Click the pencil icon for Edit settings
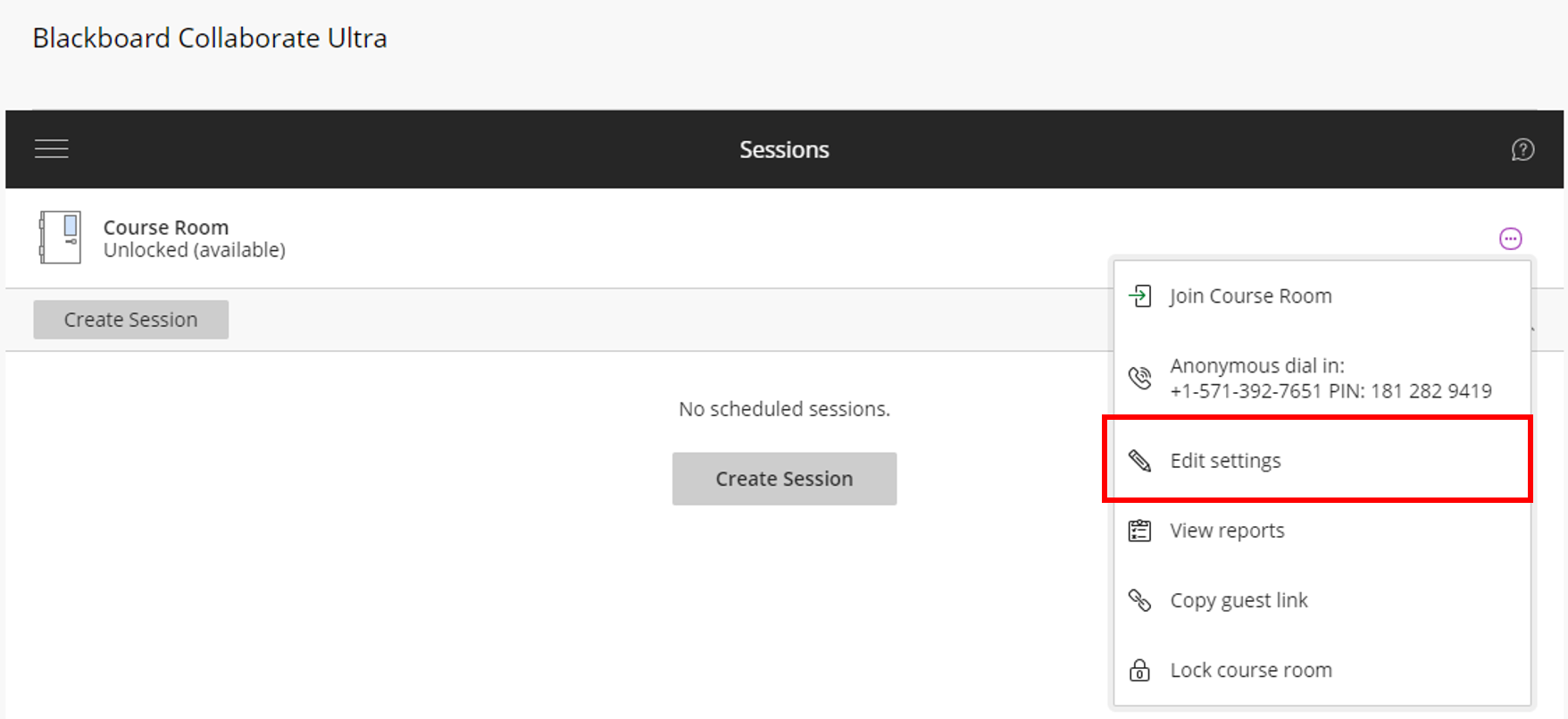The height and width of the screenshot is (719, 1568). click(x=1139, y=460)
